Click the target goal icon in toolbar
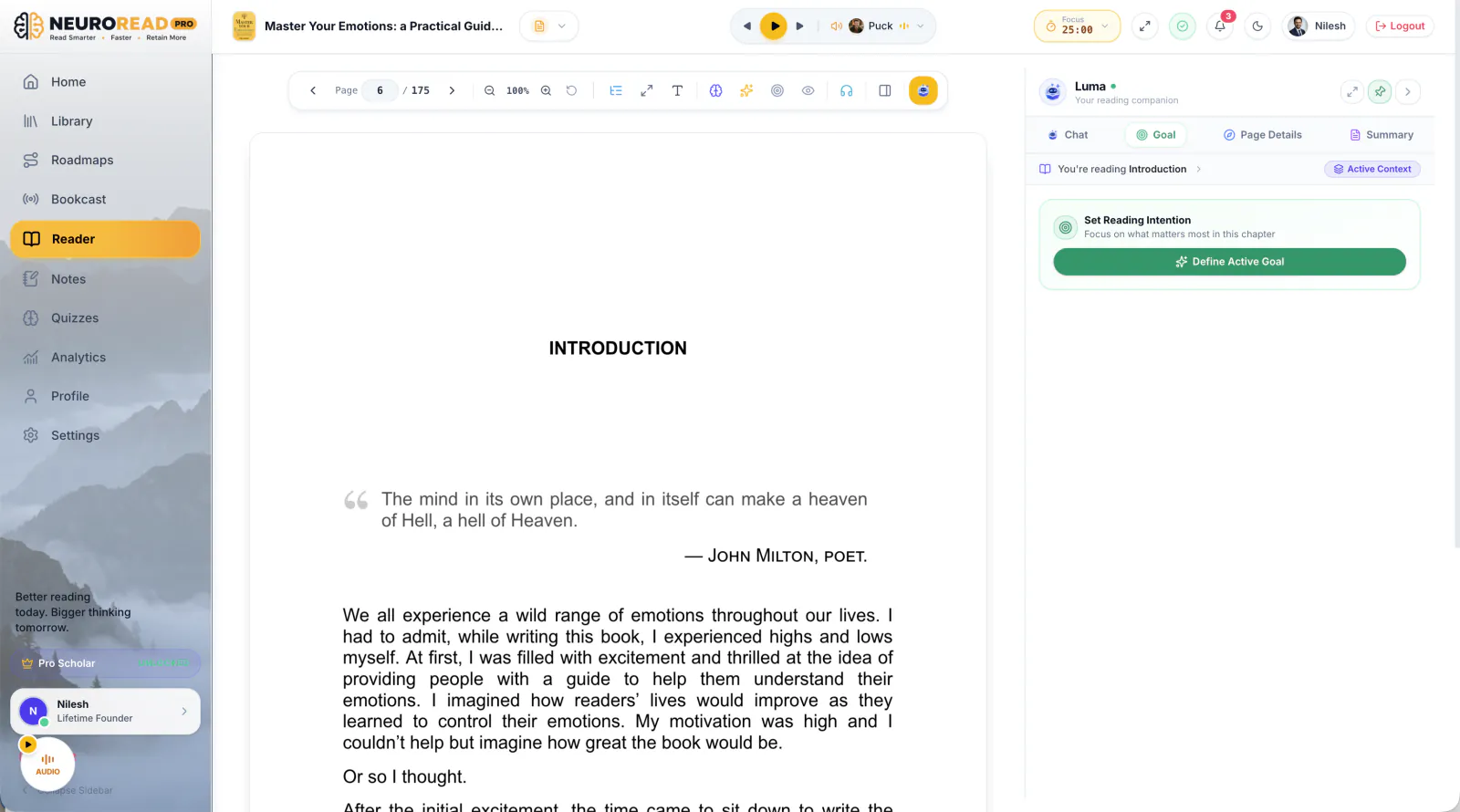Screen dimensions: 1460x812 [777, 91]
